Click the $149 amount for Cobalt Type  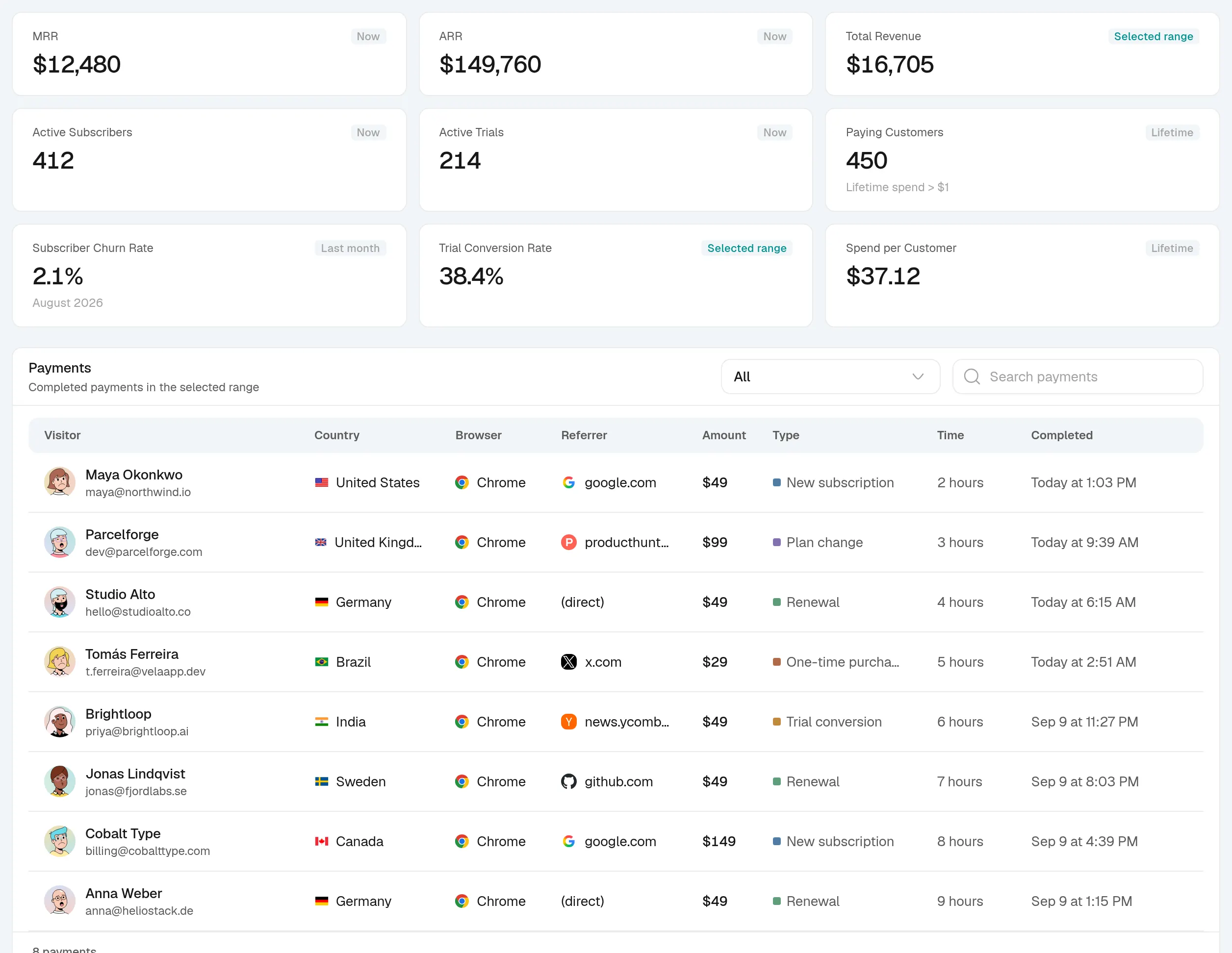pyautogui.click(x=719, y=841)
